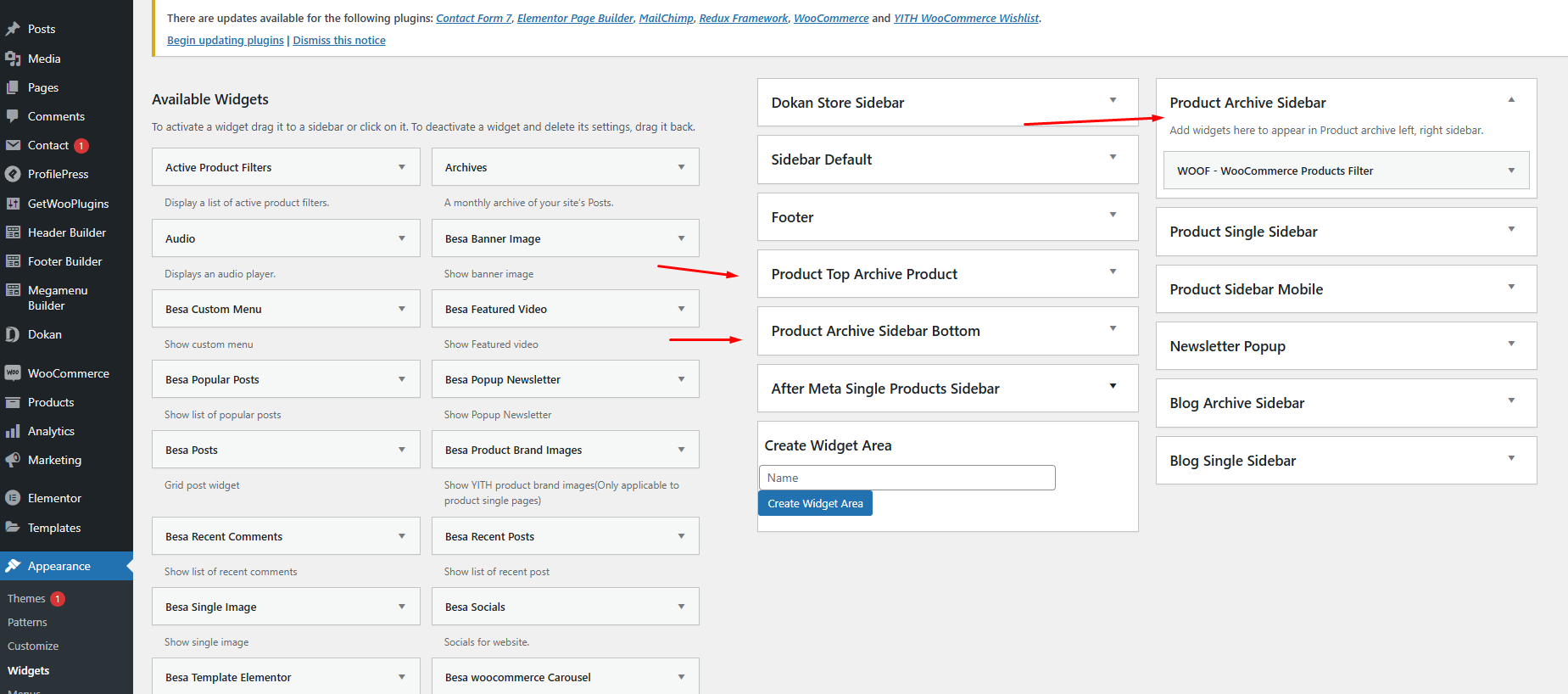The height and width of the screenshot is (694, 1568).
Task: Open the Active Product Filters widget dropdown
Action: tap(402, 167)
